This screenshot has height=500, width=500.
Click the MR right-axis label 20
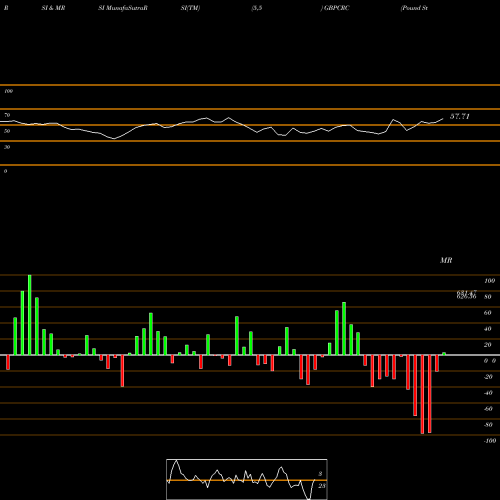tap(488, 345)
